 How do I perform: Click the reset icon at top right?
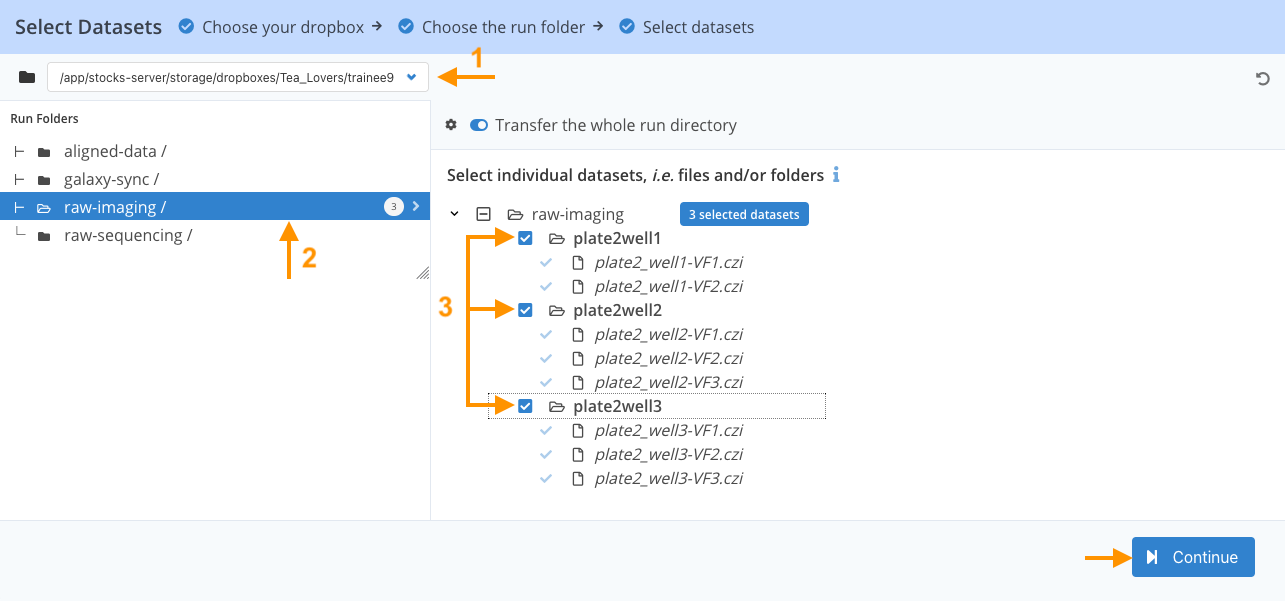(x=1263, y=79)
